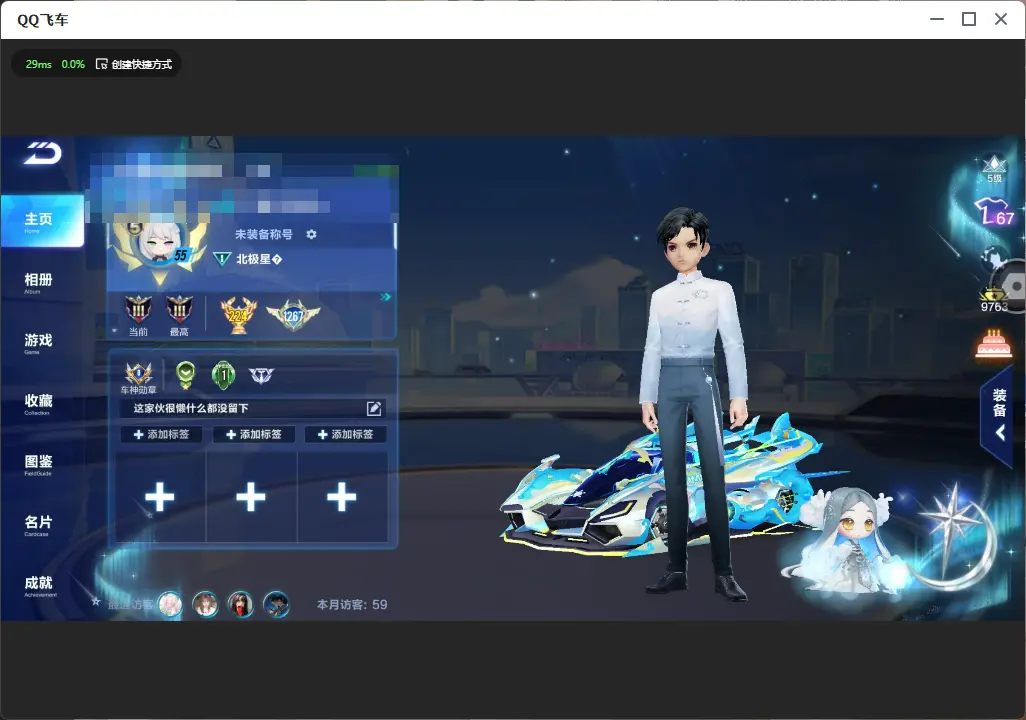Open the first recent visitor's white-haired avatar
This screenshot has width=1026, height=720.
tap(170, 604)
